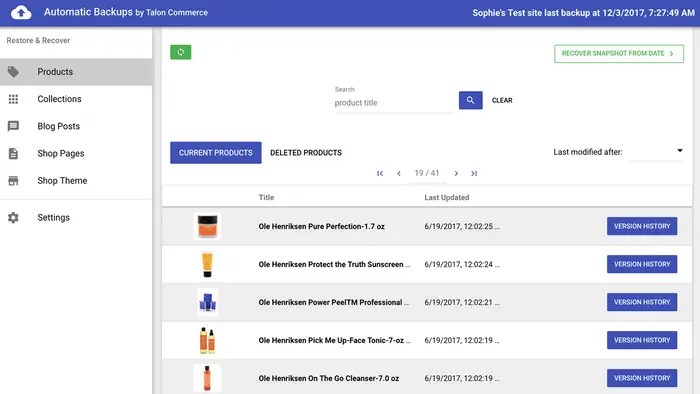Go to next products page
The width and height of the screenshot is (700, 394).
[456, 173]
